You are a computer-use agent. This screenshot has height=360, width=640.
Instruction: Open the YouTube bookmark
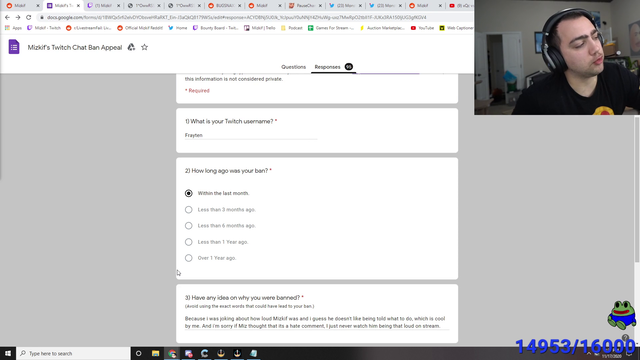click(x=422, y=28)
